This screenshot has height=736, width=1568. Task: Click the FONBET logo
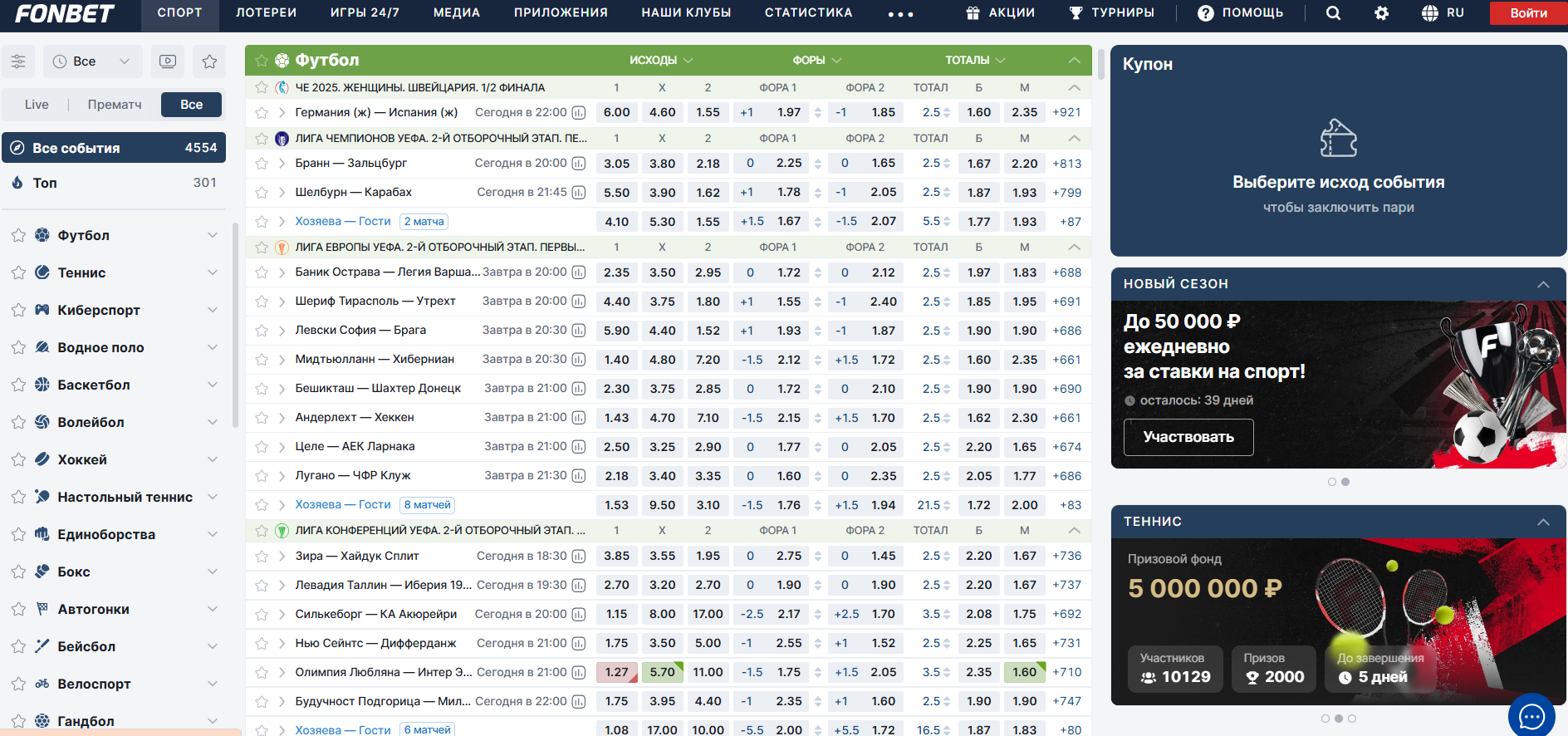pos(64,14)
